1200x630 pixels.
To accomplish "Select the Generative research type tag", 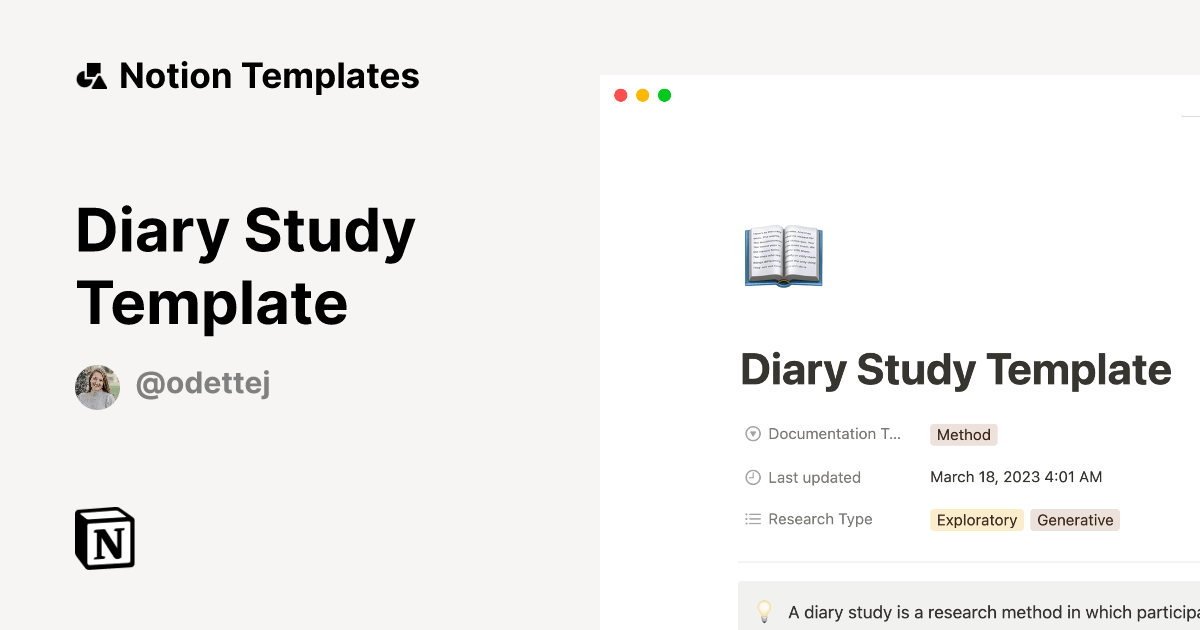I will 1074,520.
